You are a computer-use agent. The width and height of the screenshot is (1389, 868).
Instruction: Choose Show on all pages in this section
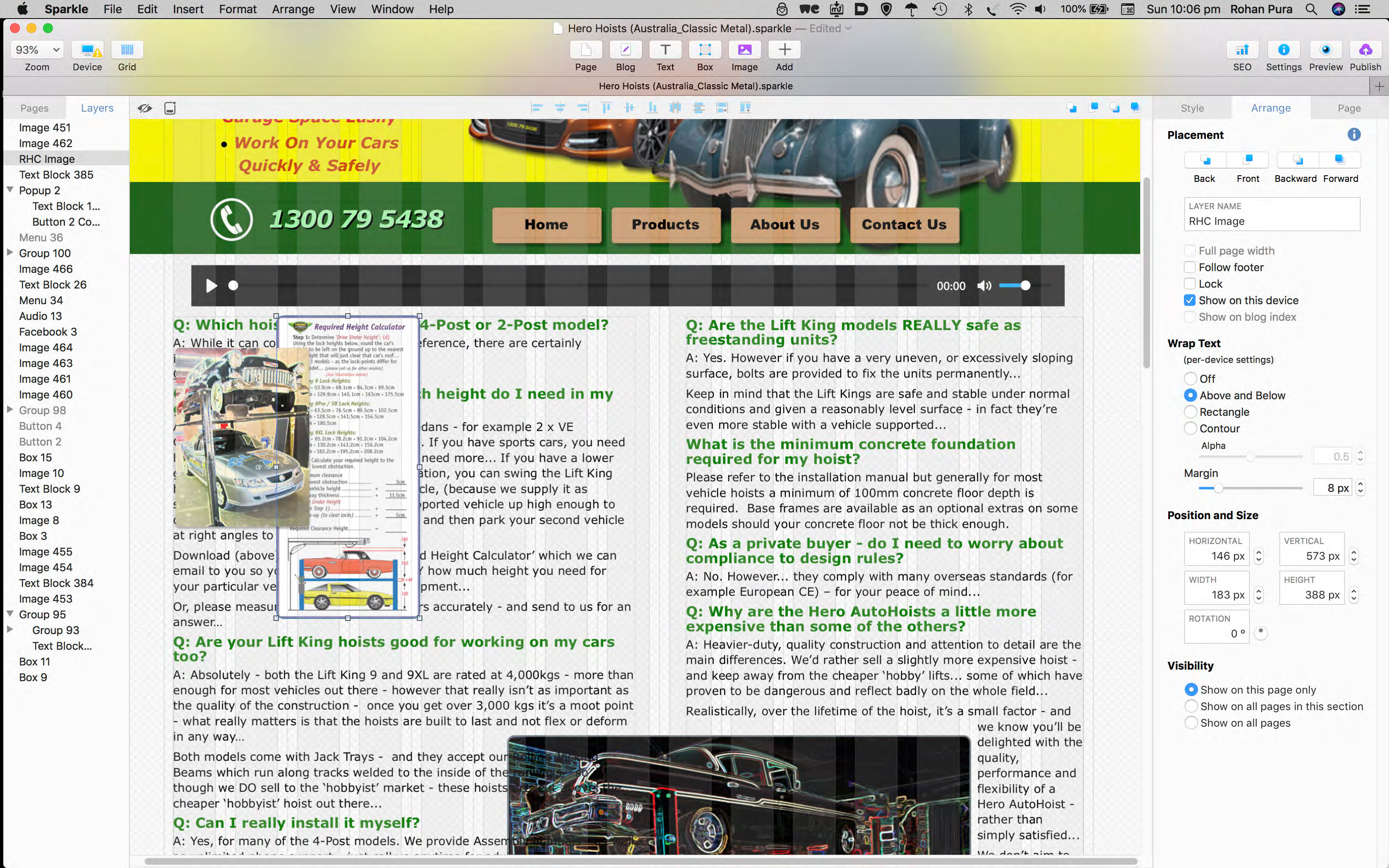click(1191, 707)
